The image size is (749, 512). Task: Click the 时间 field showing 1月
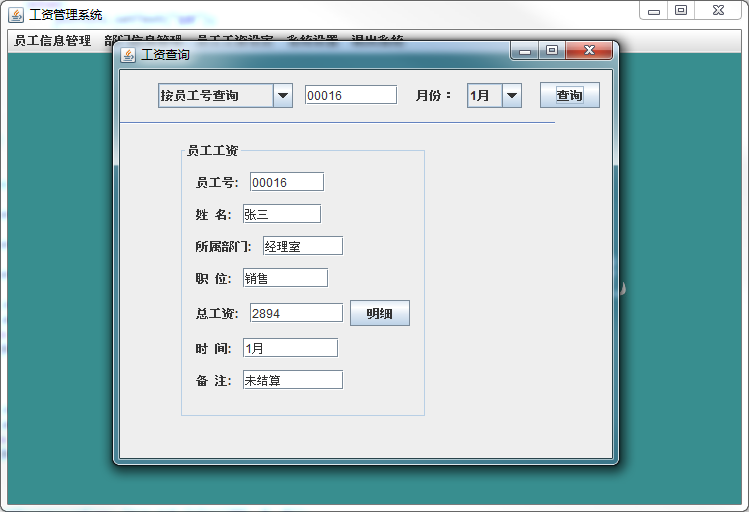(x=290, y=348)
